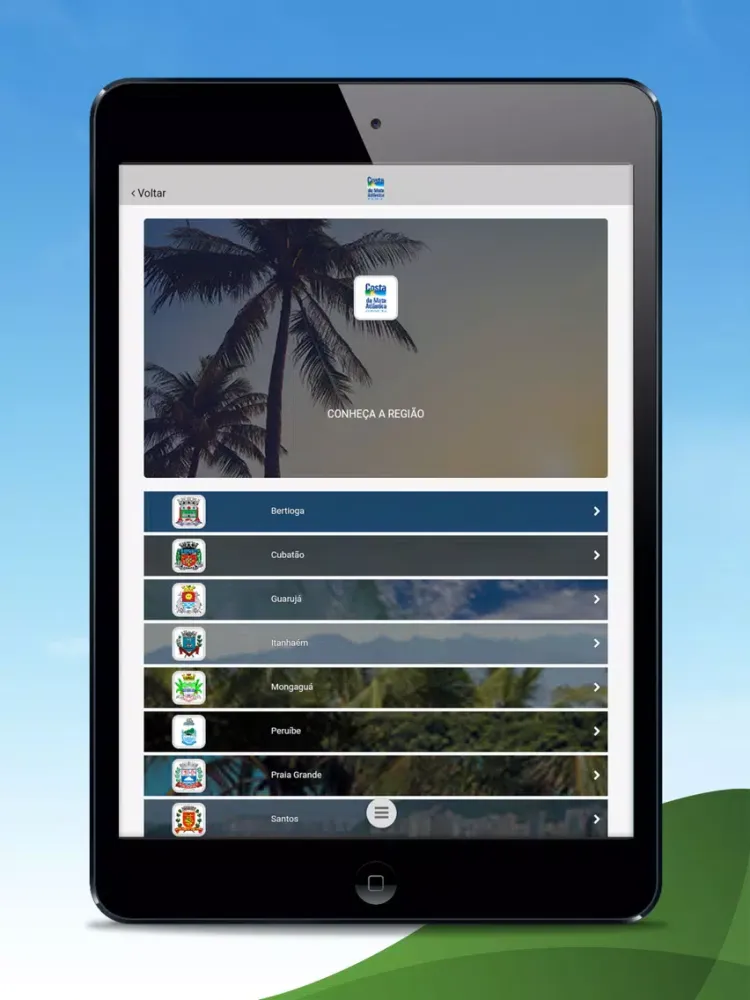Tap the Costa da Mata Atlântica header logo

click(x=376, y=188)
